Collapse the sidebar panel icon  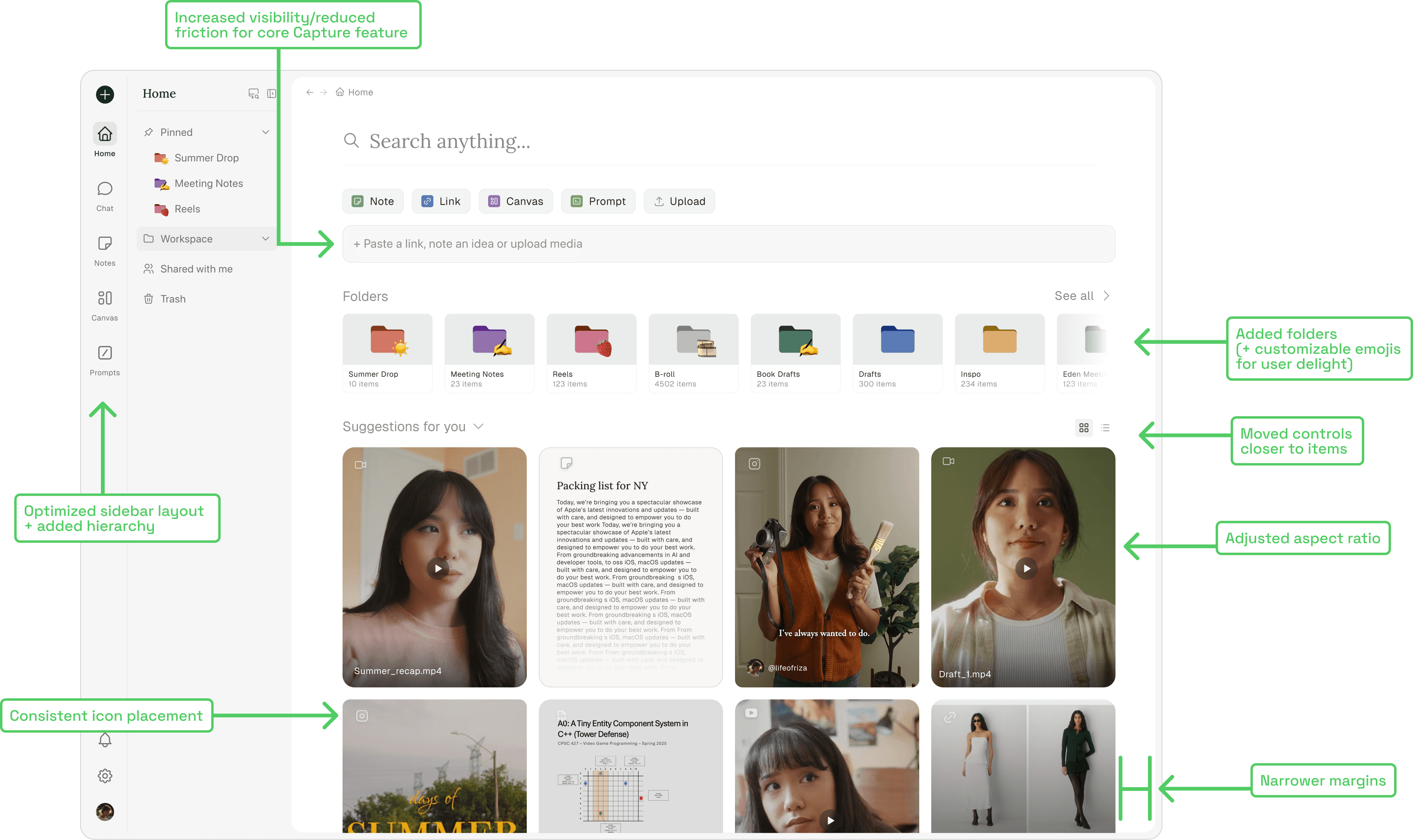tap(271, 93)
